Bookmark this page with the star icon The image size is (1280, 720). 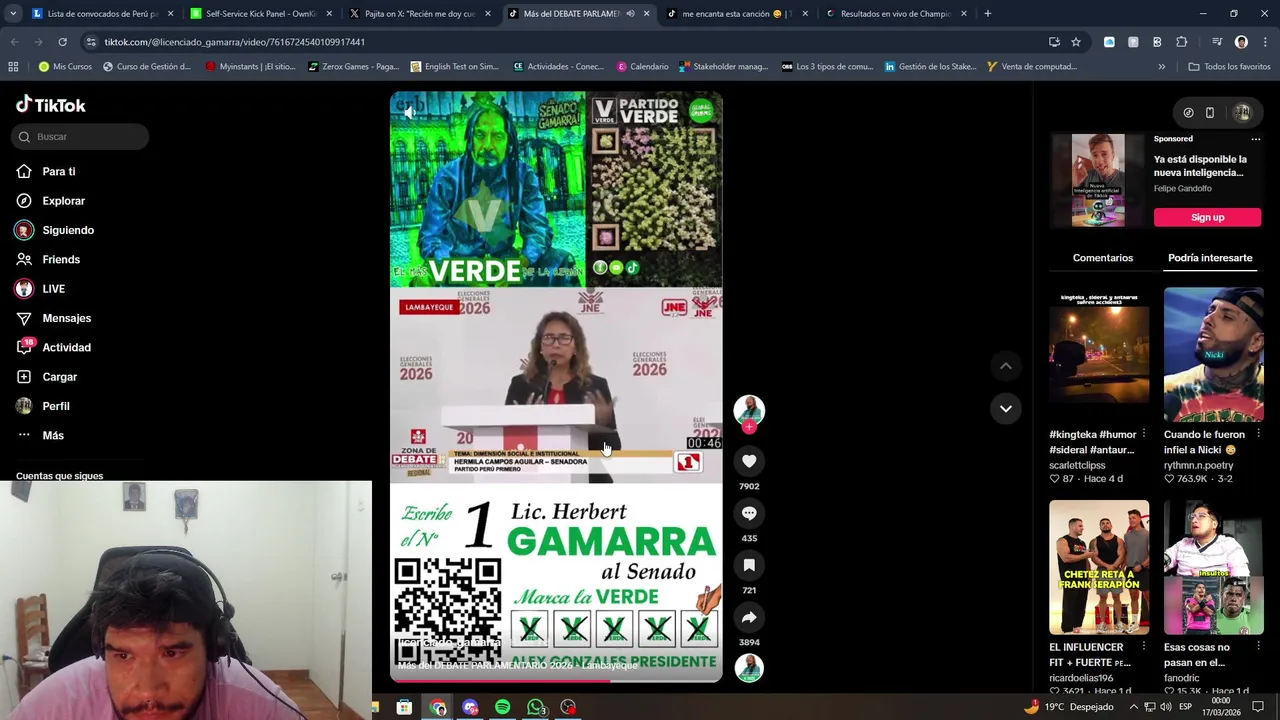1076,42
